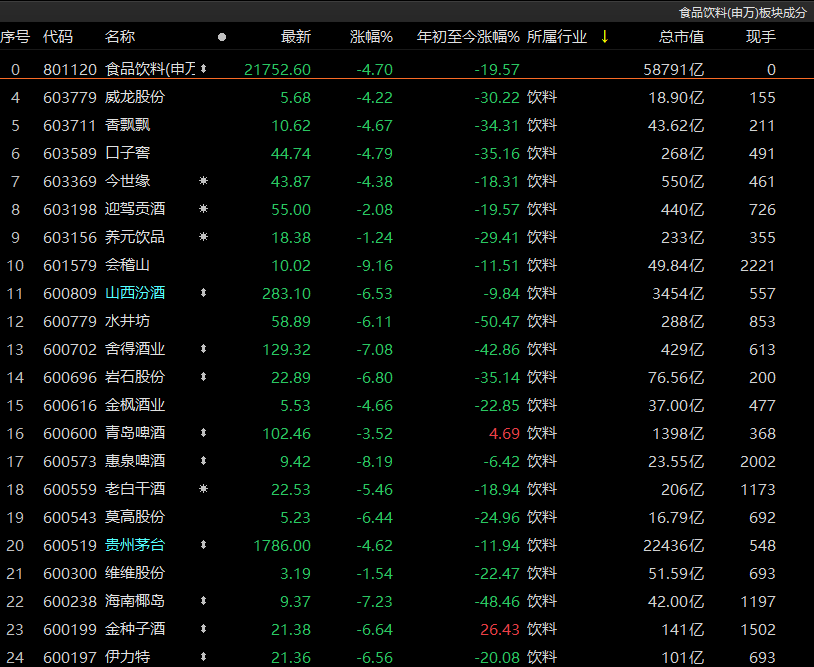Screen dimensions: 814x667
Task: Click the marker icon beside 食品饮料(申万) index row
Action: click(204, 69)
